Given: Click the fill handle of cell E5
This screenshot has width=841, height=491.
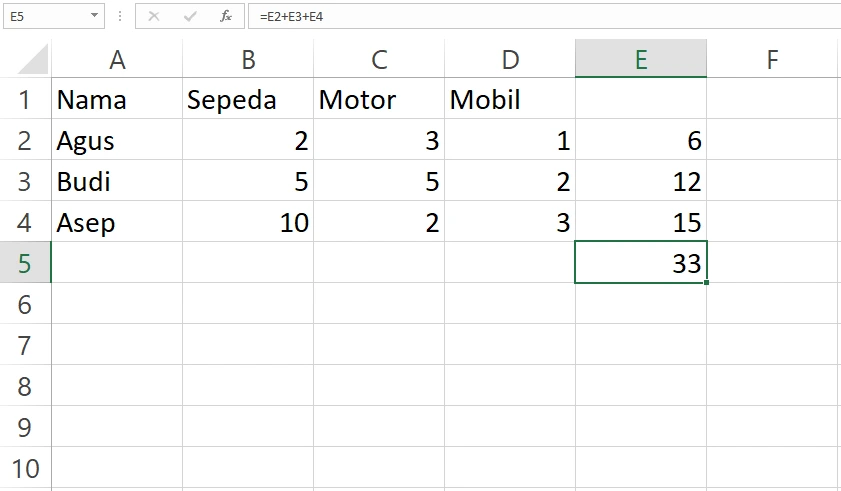Looking at the screenshot, I should (x=706, y=282).
